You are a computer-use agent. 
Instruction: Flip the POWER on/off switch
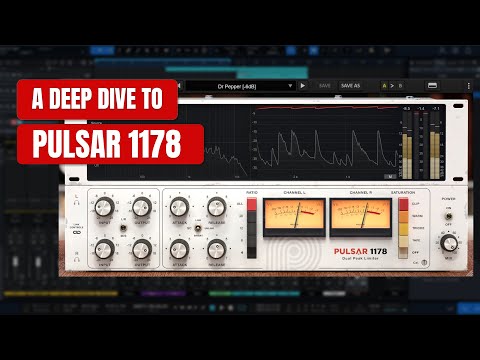click(x=449, y=216)
